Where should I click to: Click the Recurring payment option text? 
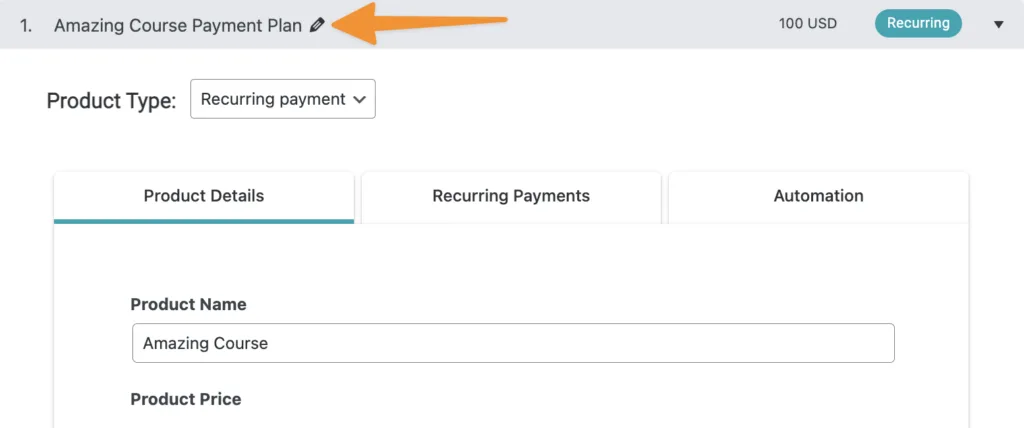point(272,99)
